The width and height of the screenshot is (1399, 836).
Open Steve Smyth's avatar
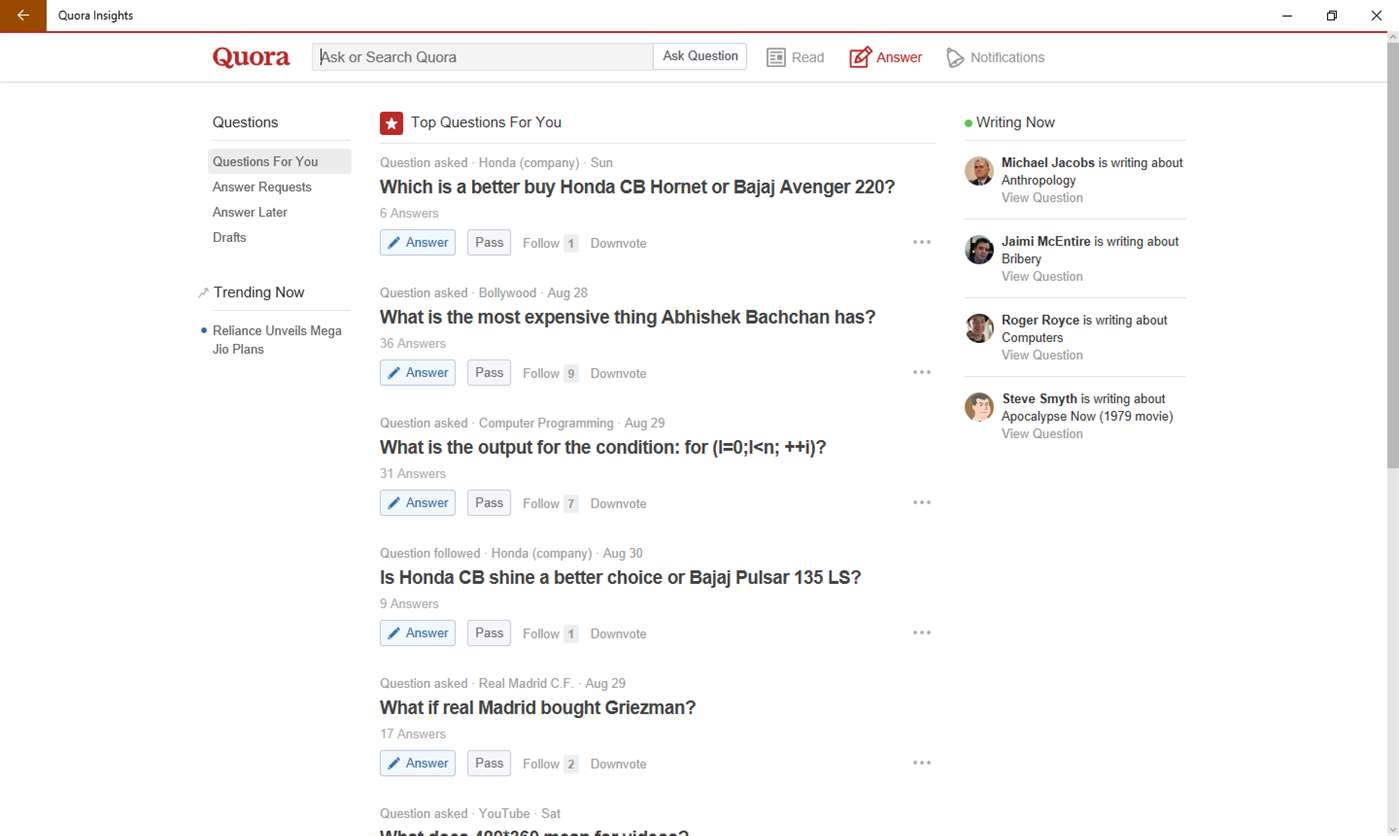pos(979,407)
